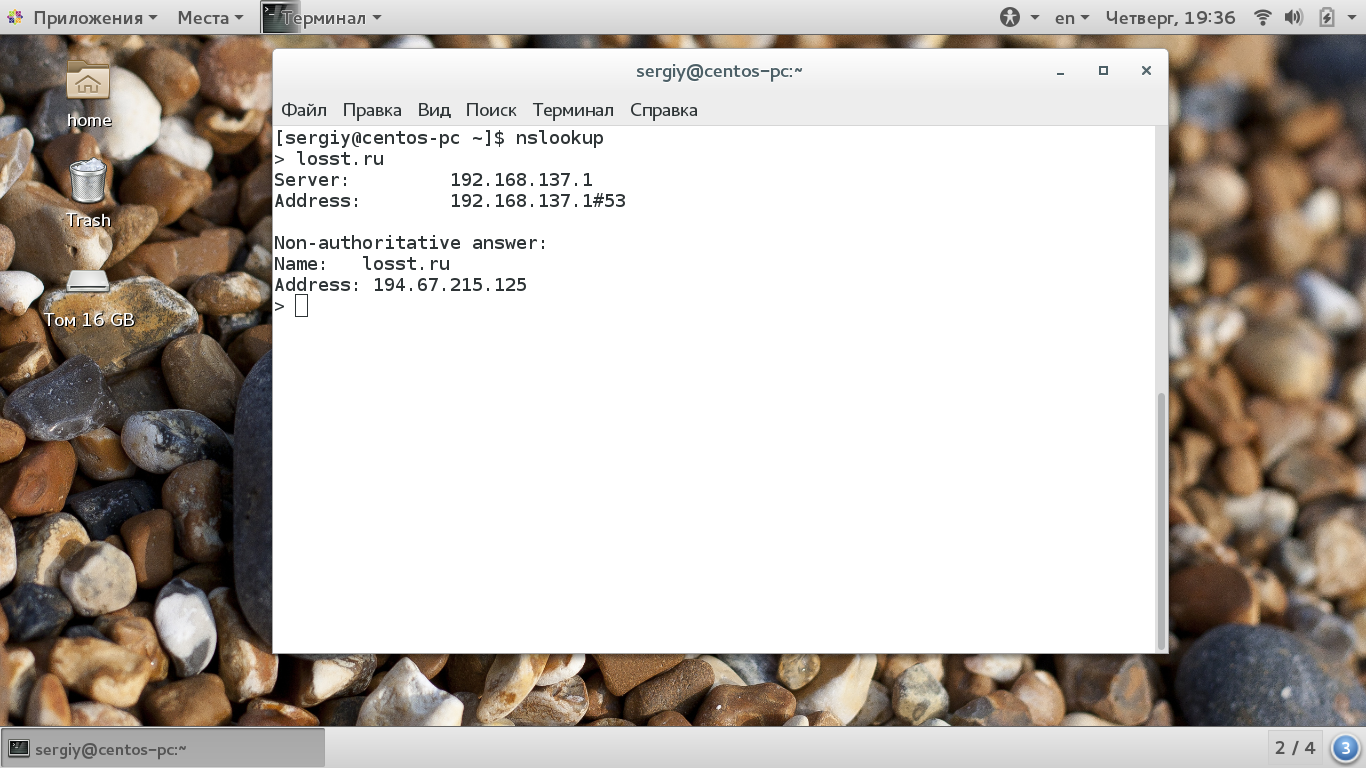Open the Терминал menu in window menubar
Image resolution: width=1366 pixels, height=768 pixels.
click(x=573, y=110)
